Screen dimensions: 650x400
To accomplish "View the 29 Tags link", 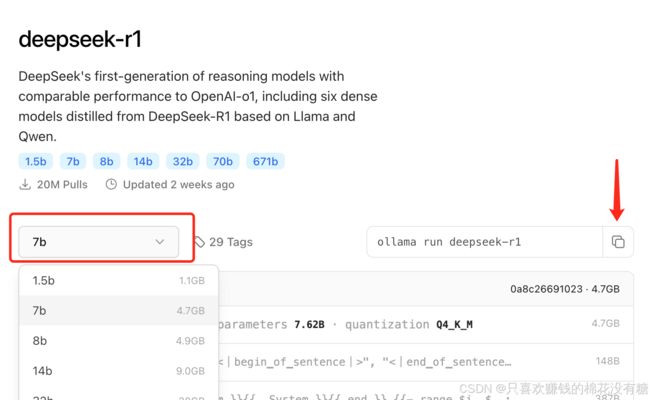I will coord(230,242).
